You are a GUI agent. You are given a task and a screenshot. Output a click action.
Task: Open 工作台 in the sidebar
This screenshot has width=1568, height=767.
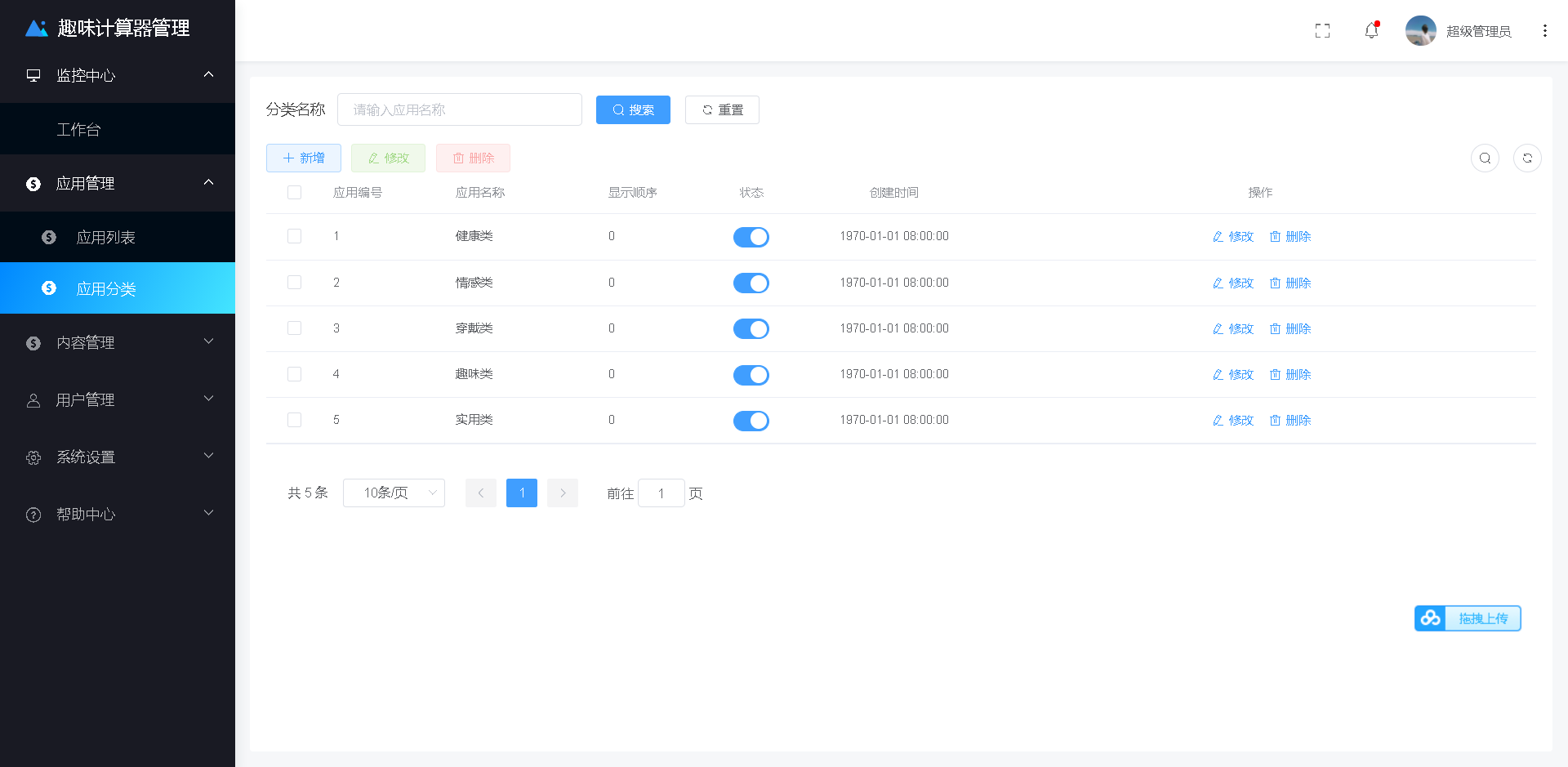pos(118,129)
